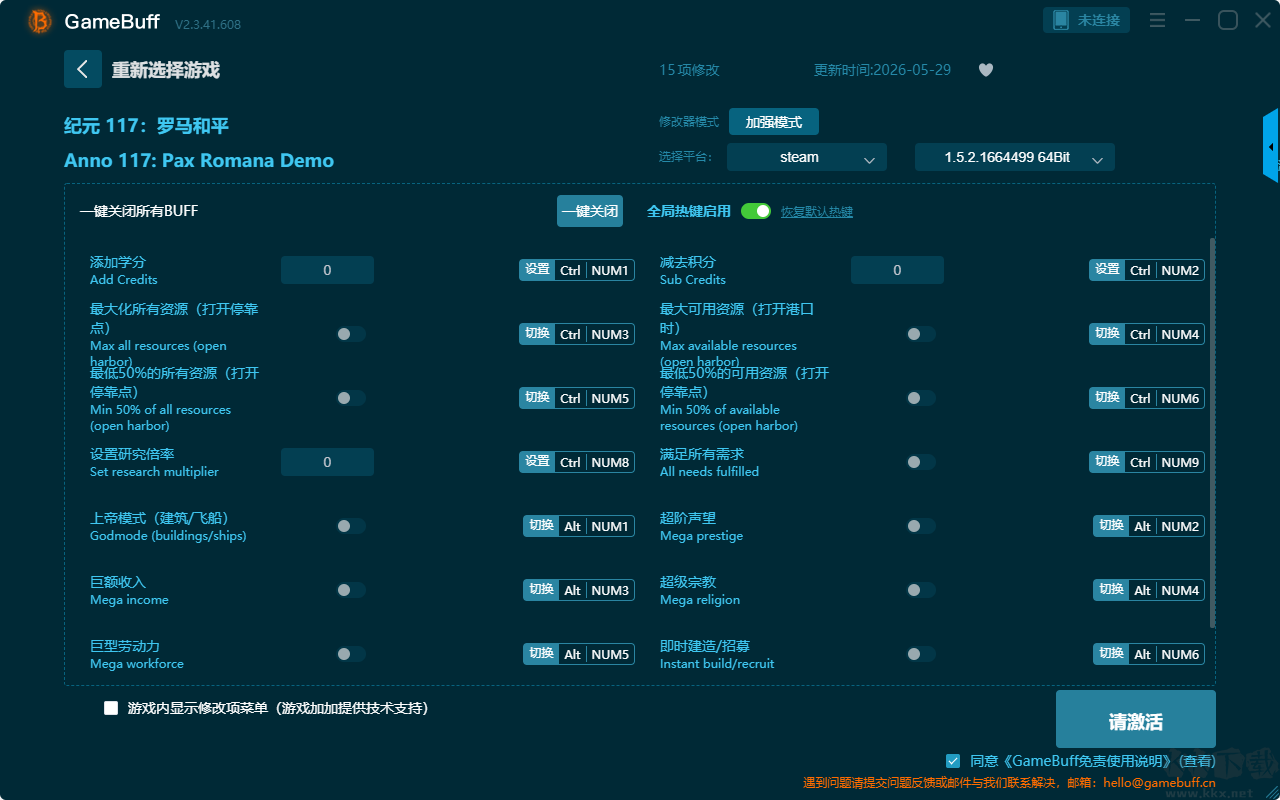The width and height of the screenshot is (1280, 800).
Task: Click 切换 for Instant build/recruit
Action: (1111, 654)
